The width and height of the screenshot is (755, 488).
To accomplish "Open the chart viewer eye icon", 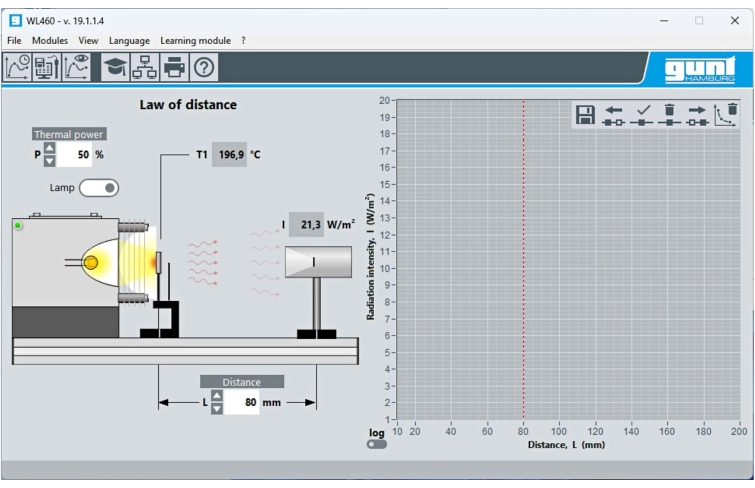I will pyautogui.click(x=77, y=67).
